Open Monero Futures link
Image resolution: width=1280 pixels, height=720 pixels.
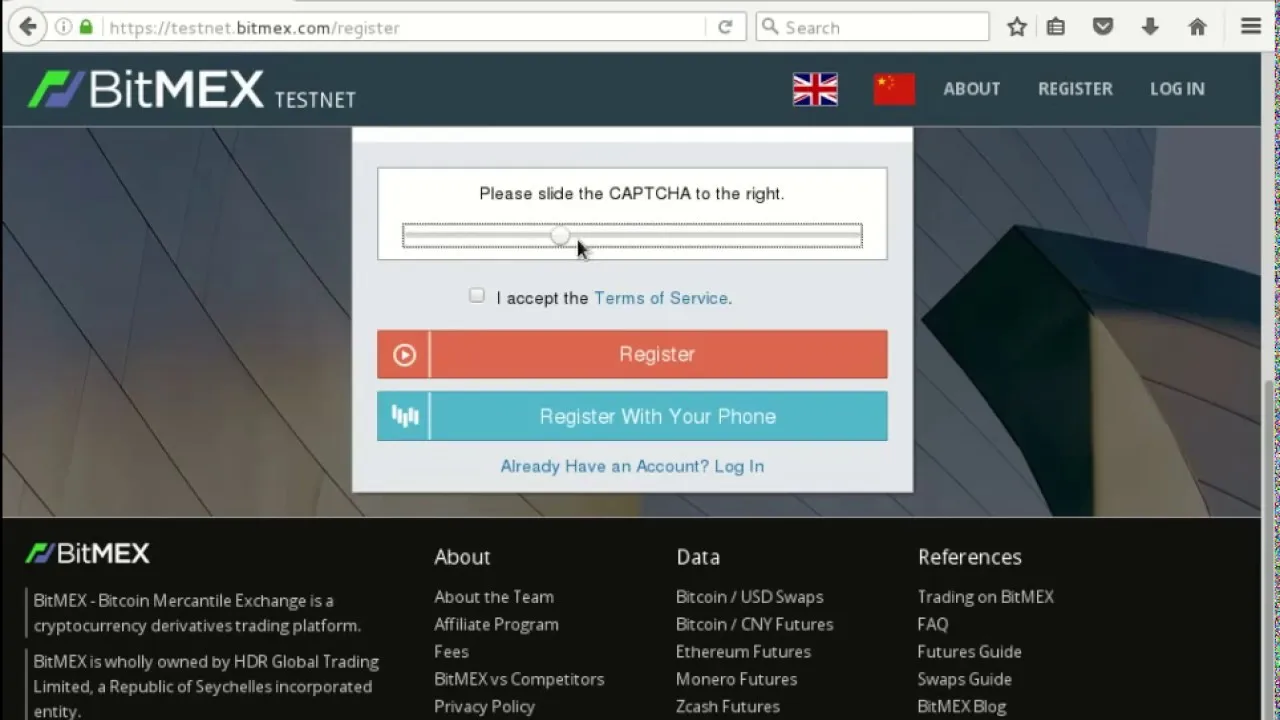coord(736,679)
